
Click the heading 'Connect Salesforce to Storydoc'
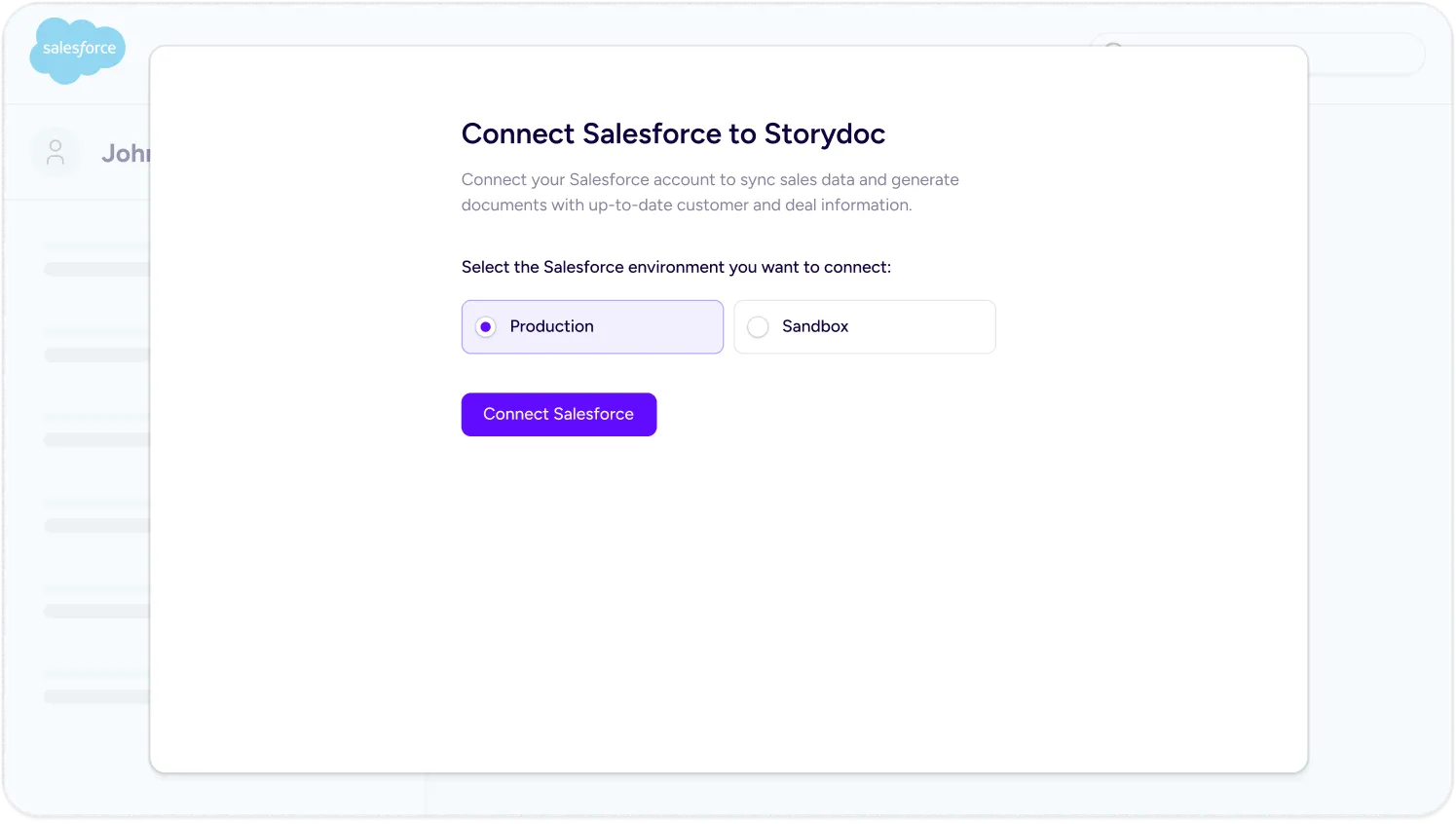pos(673,133)
